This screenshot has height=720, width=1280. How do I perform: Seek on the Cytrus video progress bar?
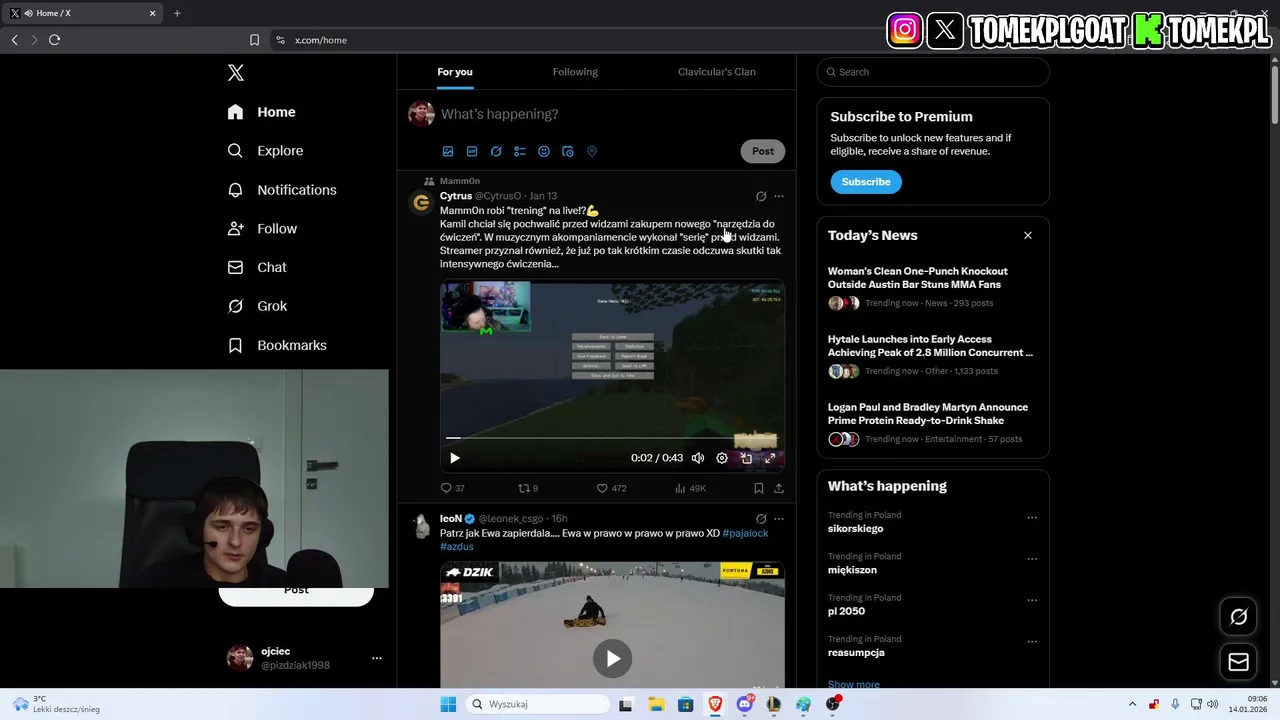[612, 438]
